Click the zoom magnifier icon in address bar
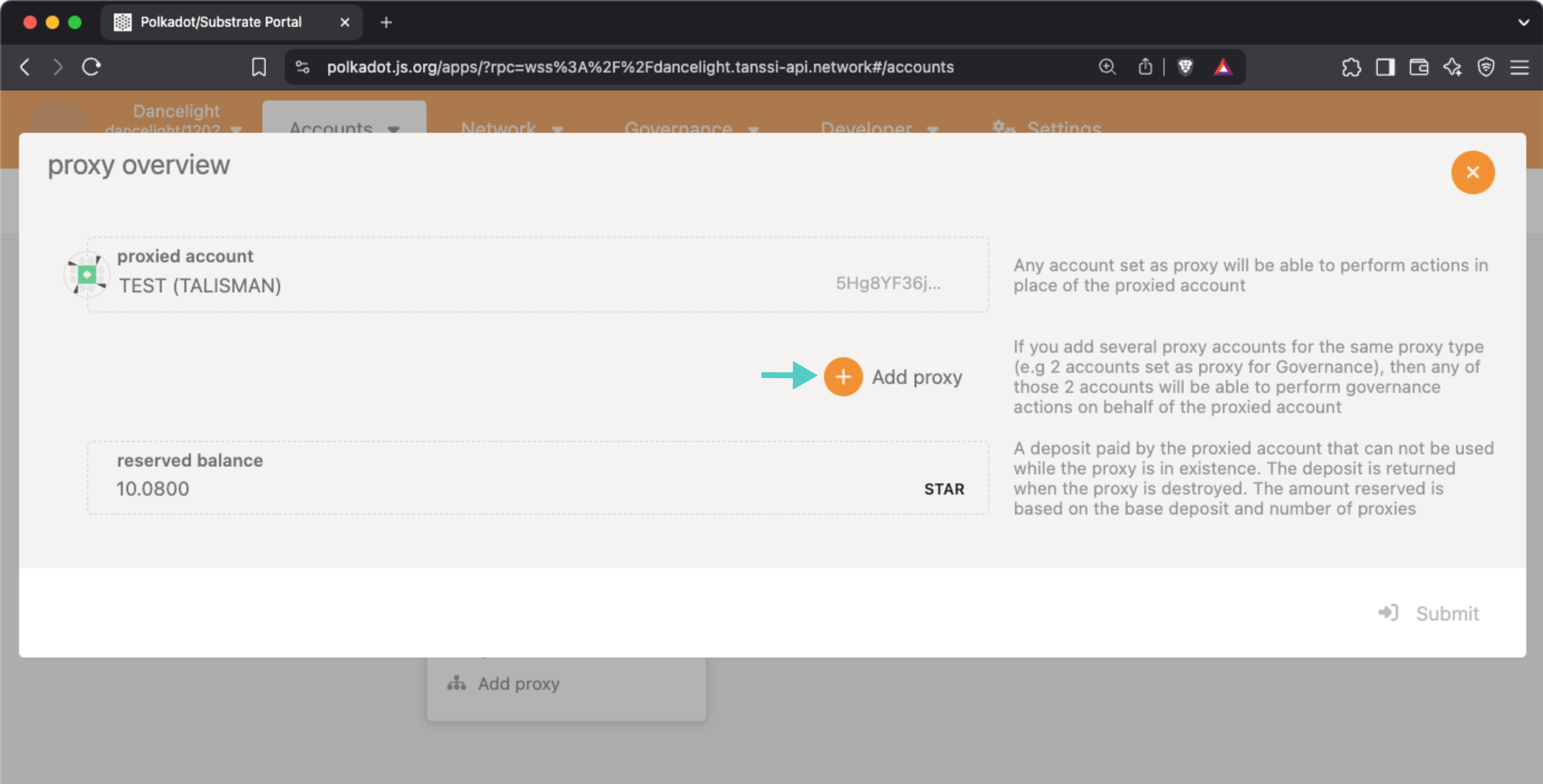 (1107, 67)
